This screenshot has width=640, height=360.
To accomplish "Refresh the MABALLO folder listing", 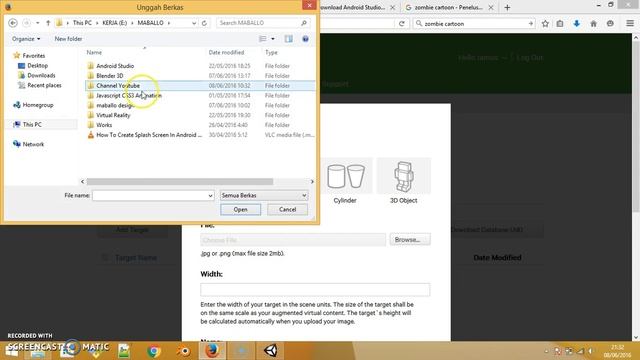I will point(204,23).
